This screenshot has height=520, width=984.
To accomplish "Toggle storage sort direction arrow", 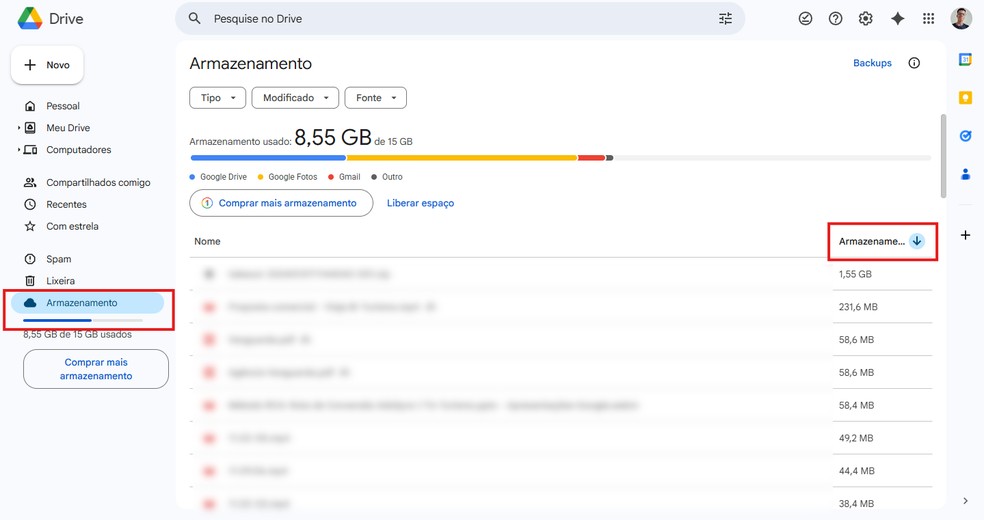I will [x=917, y=241].
